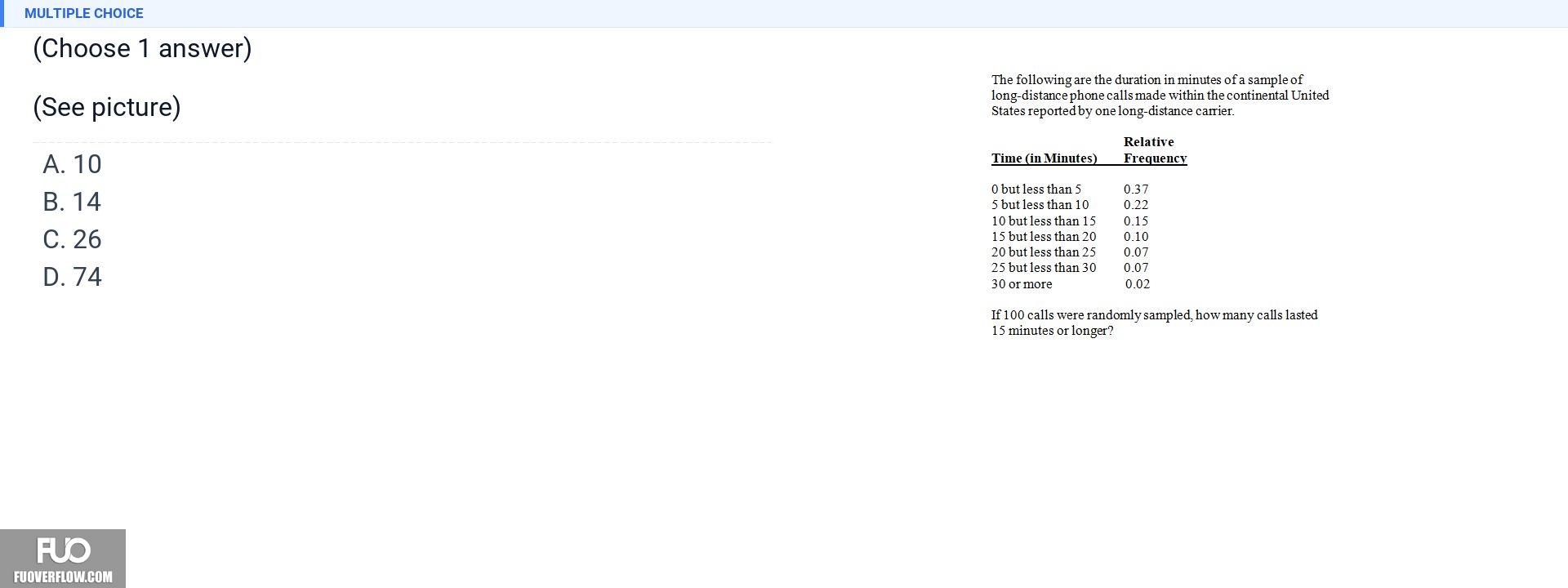Click the 0.37 relative frequency value
Screen dimensions: 1568x588
(x=1136, y=189)
